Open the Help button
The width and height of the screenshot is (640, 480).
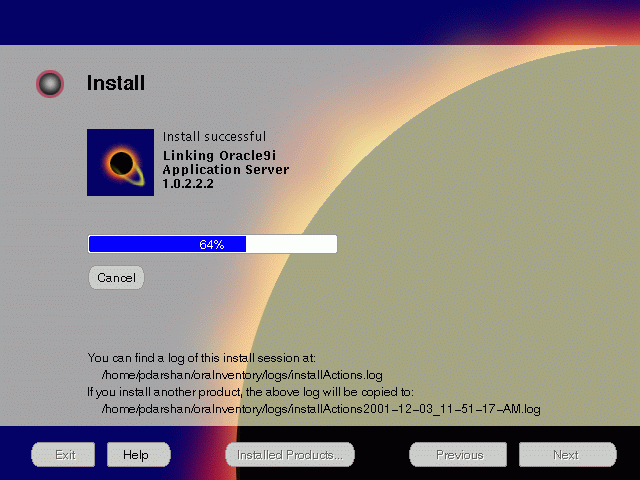[x=138, y=455]
